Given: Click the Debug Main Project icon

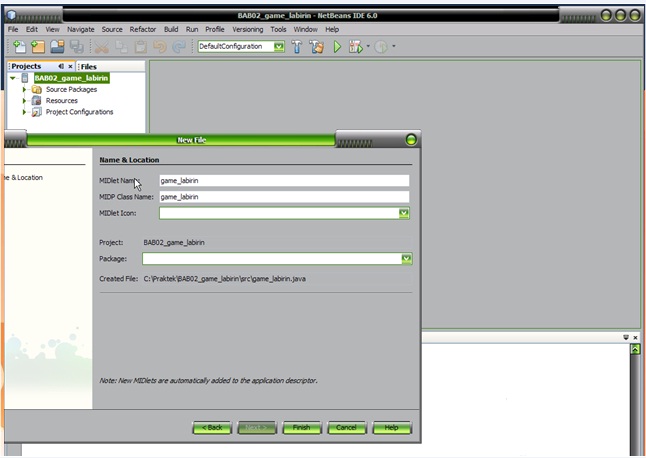Looking at the screenshot, I should [x=355, y=47].
